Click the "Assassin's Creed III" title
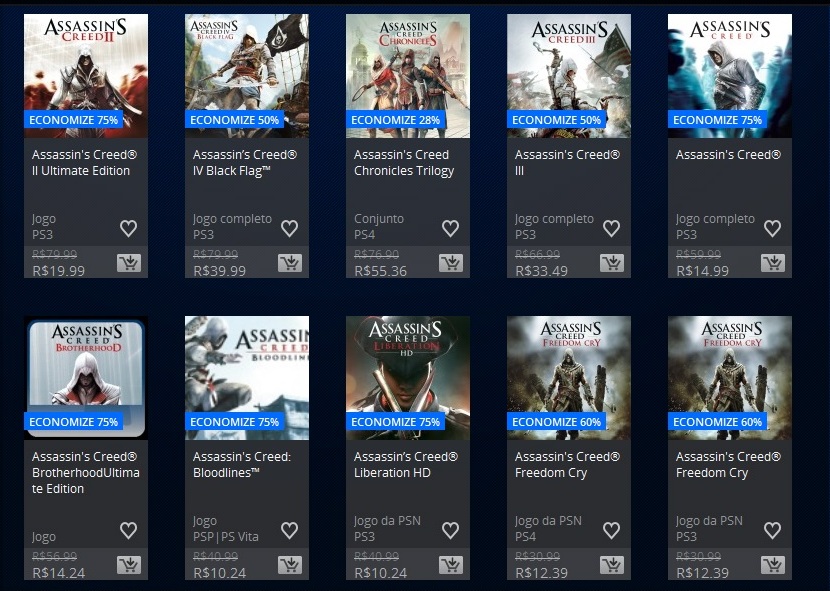The height and width of the screenshot is (591, 830). tap(567, 163)
